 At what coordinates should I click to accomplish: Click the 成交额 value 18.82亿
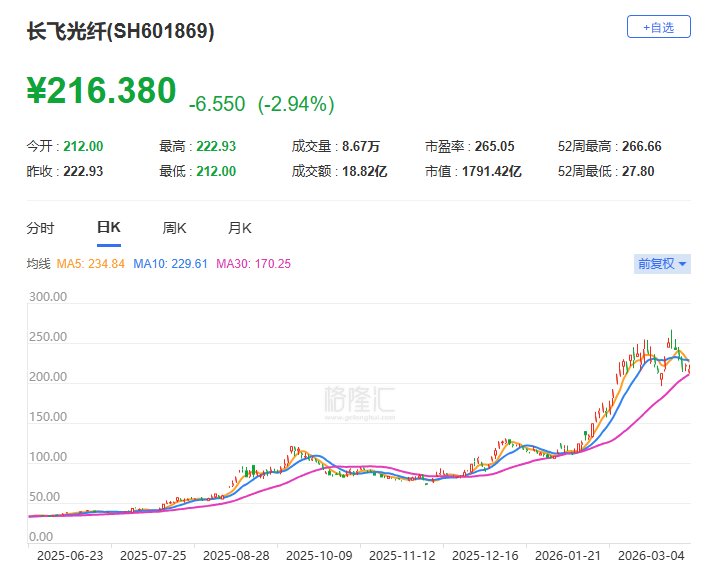click(364, 171)
